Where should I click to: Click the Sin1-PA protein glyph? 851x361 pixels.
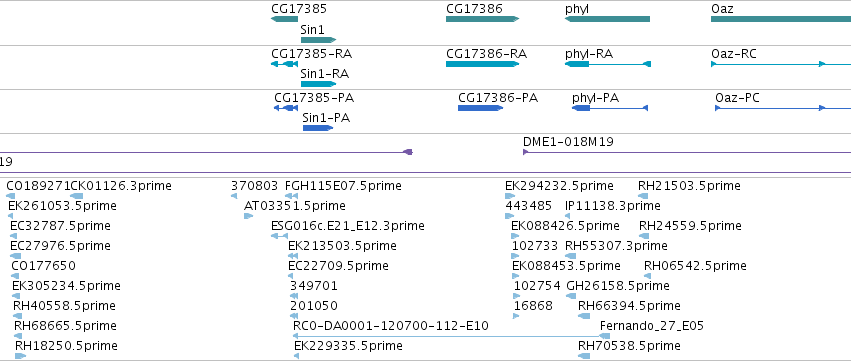[x=318, y=128]
